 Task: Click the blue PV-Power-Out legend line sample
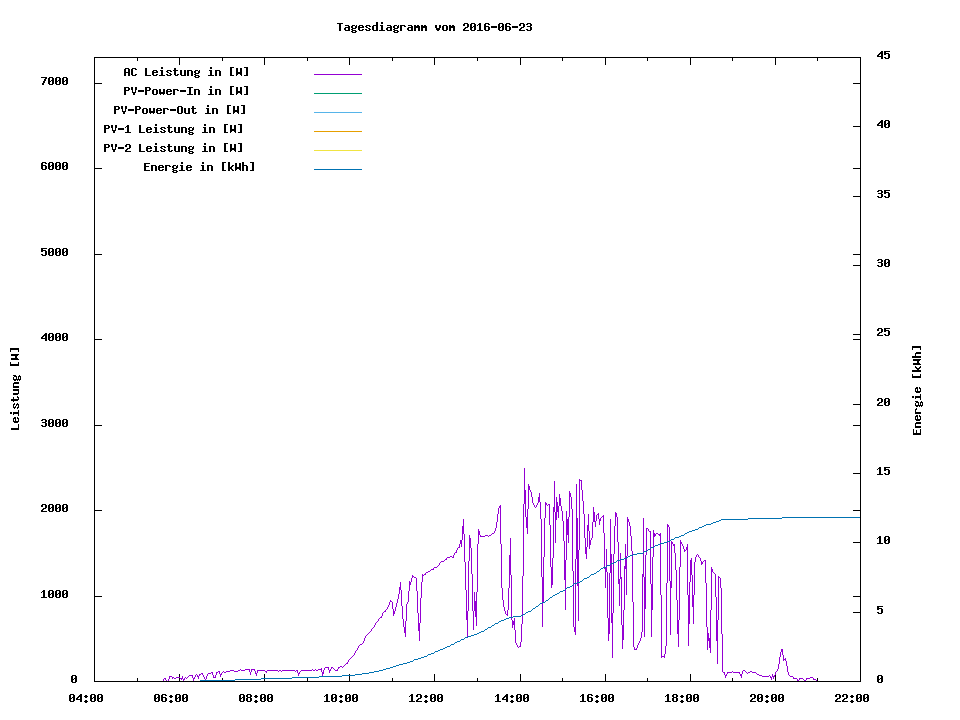[x=337, y=112]
